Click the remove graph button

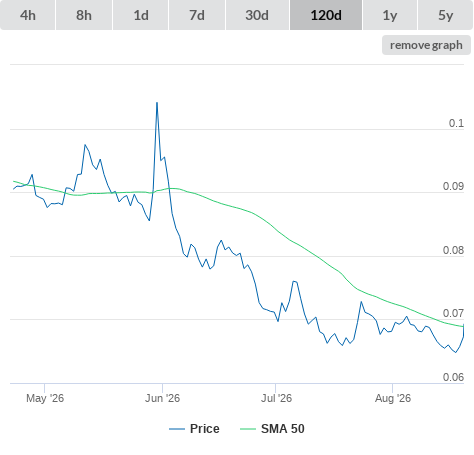tap(426, 45)
